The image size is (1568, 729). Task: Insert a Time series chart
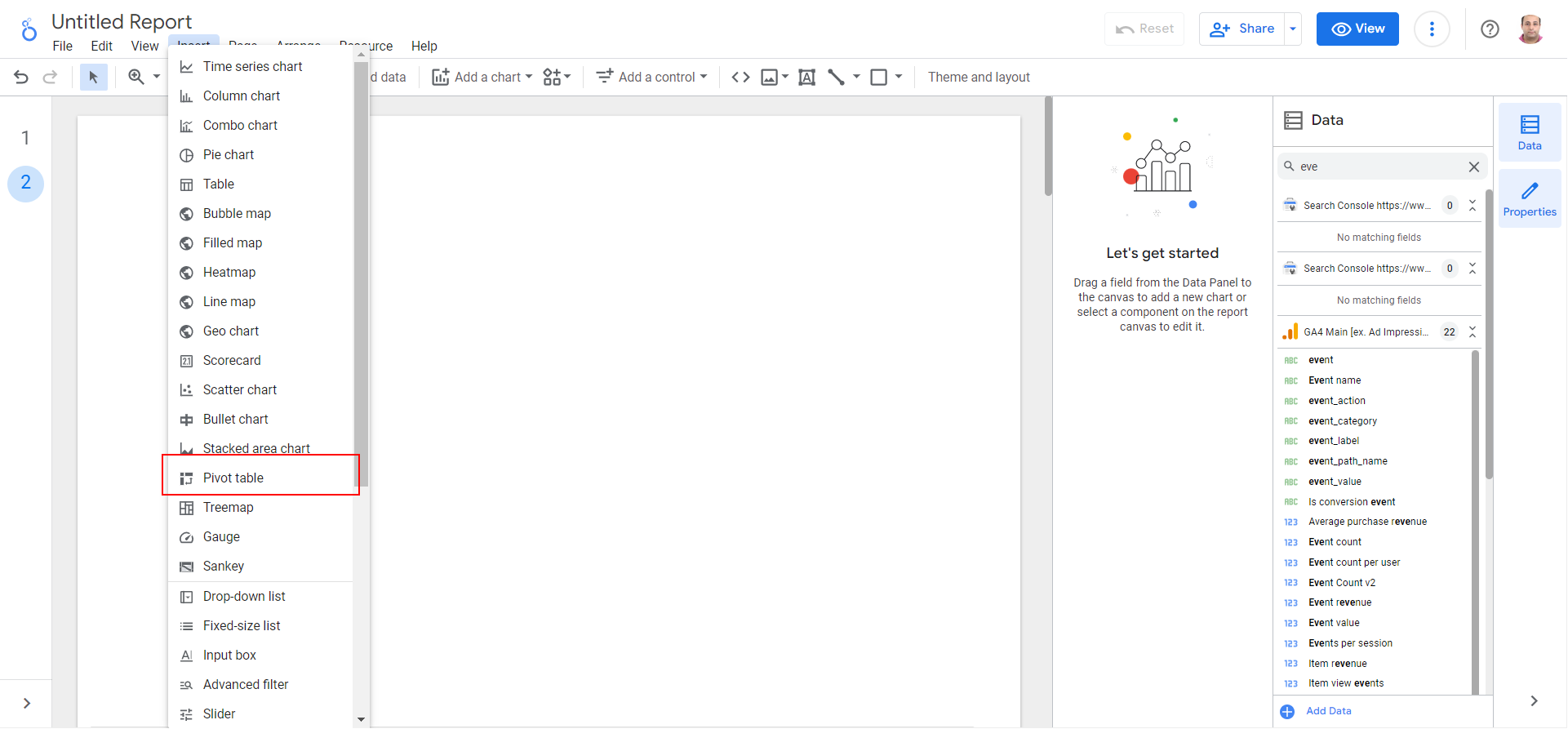261,66
